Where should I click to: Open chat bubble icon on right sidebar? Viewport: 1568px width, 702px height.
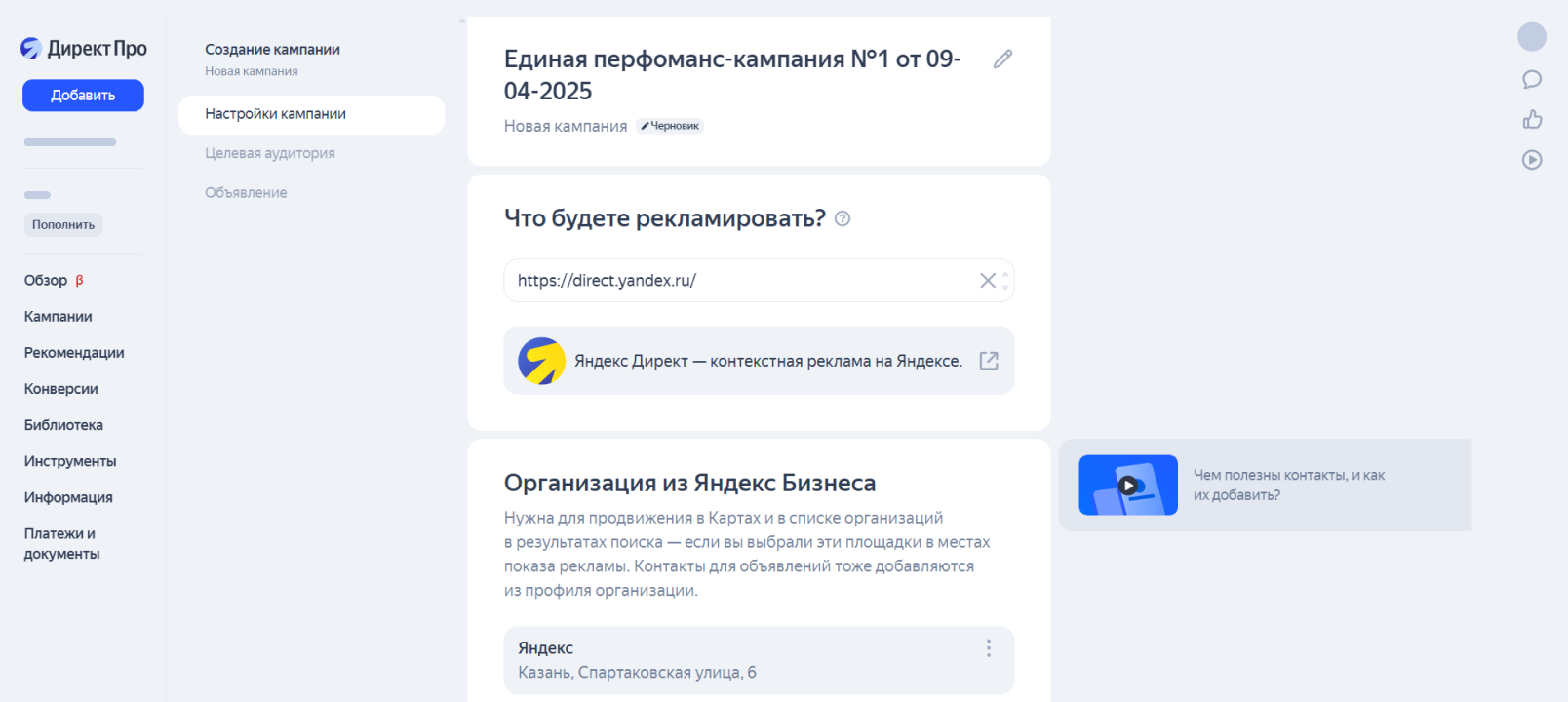click(x=1532, y=79)
